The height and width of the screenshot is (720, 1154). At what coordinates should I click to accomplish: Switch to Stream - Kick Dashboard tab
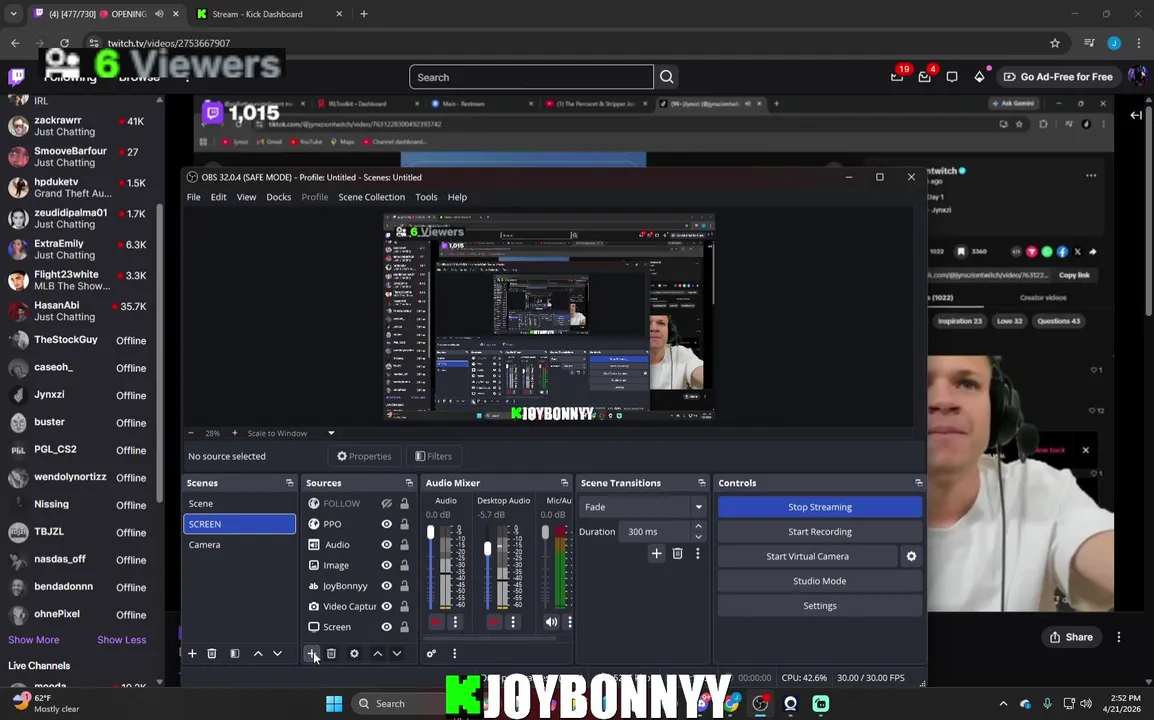point(269,14)
